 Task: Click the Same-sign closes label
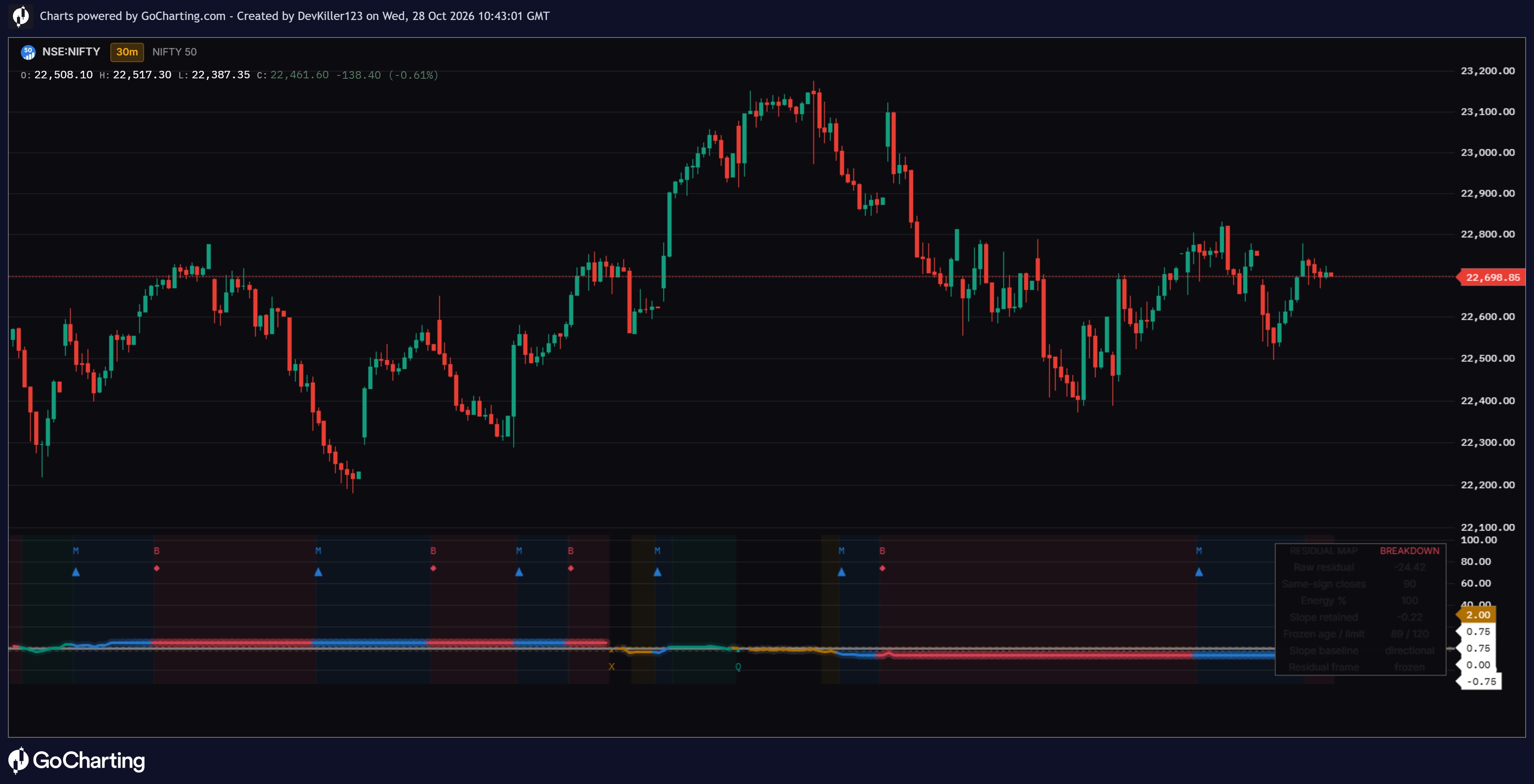click(1323, 584)
